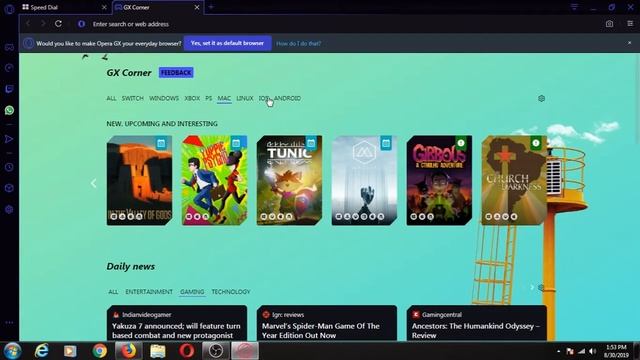Viewport: 640px width, 360px height.
Task: Open Settings gear in sidebar
Action: (9, 209)
